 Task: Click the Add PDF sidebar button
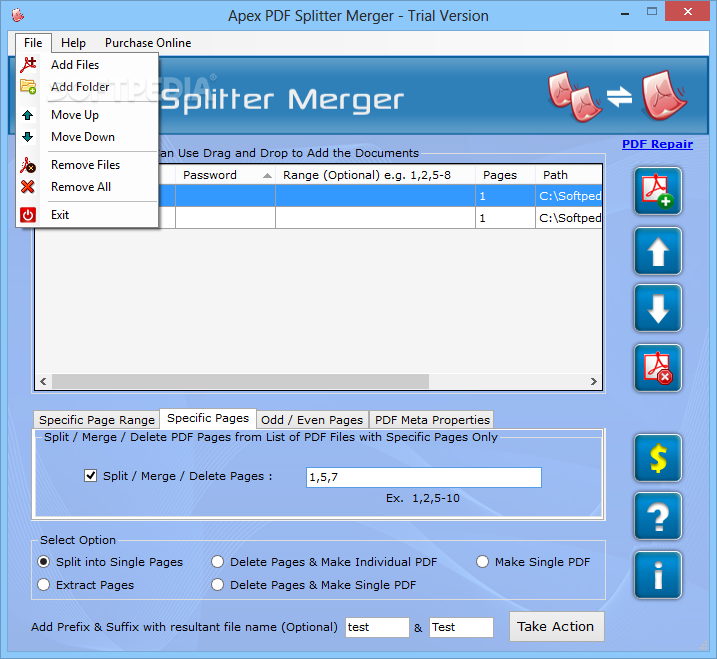click(x=658, y=191)
